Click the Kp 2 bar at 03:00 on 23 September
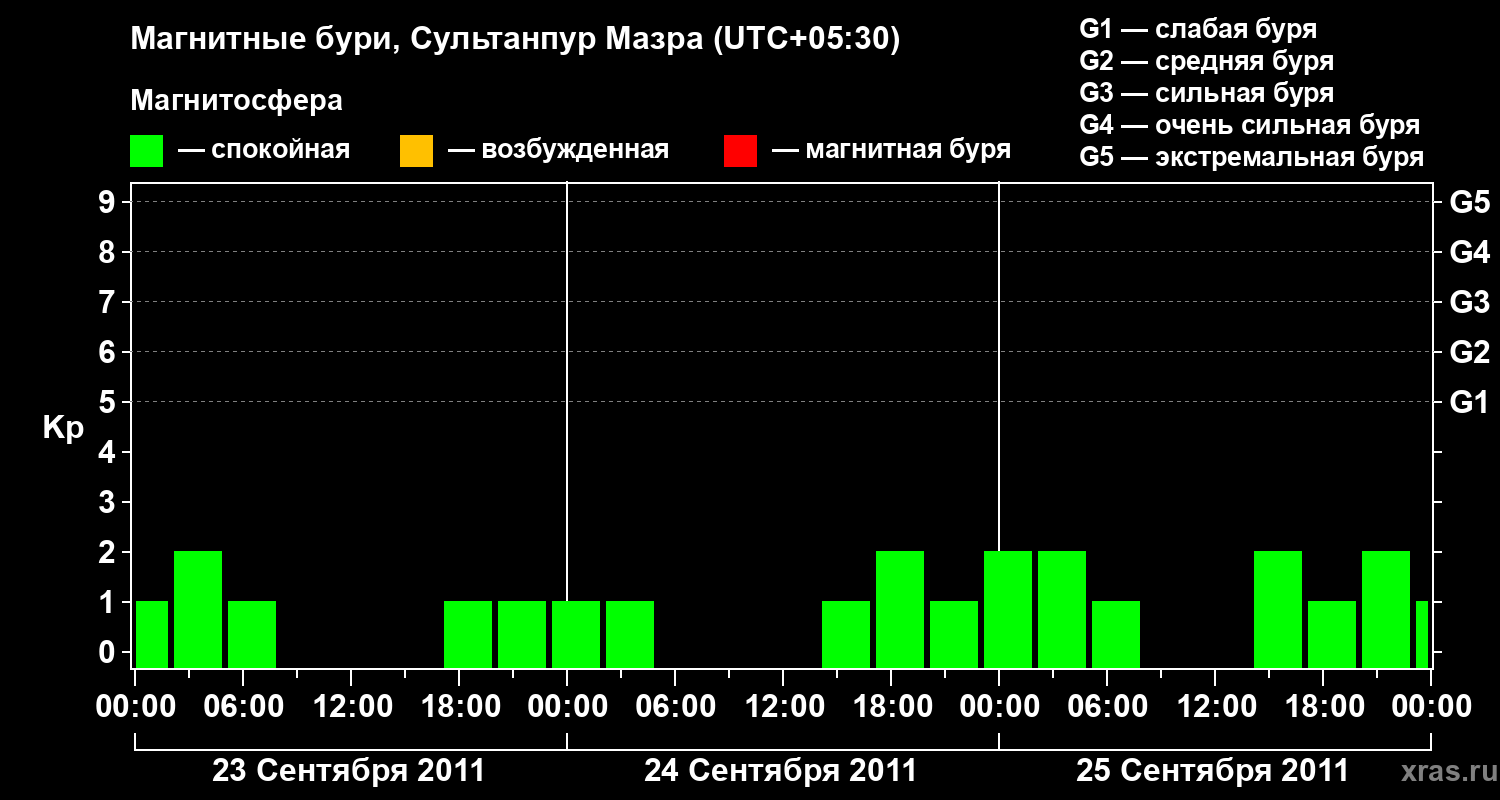Screen dimensions: 1500x800 pos(198,609)
